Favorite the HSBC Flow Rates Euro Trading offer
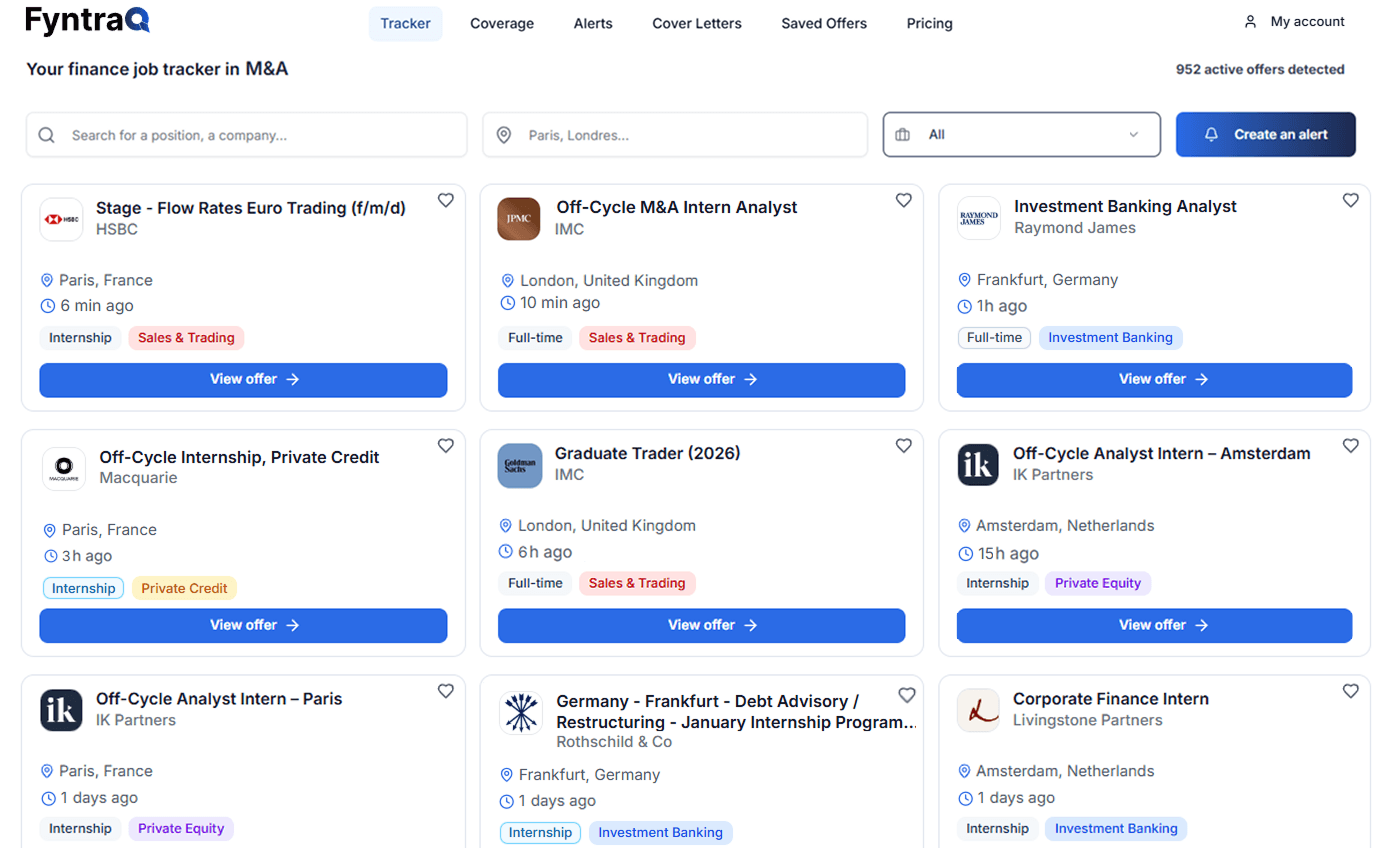1380x848 pixels. point(446,200)
